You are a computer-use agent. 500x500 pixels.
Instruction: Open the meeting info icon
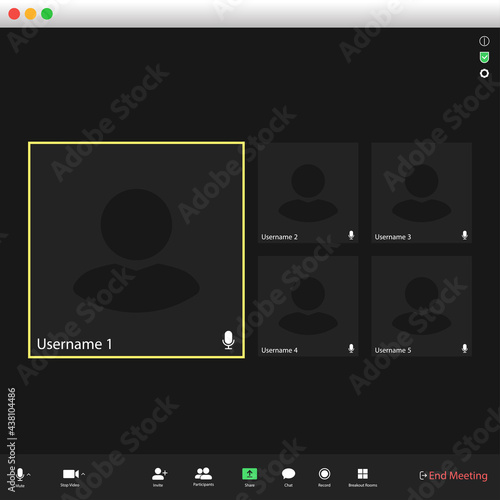pos(484,41)
